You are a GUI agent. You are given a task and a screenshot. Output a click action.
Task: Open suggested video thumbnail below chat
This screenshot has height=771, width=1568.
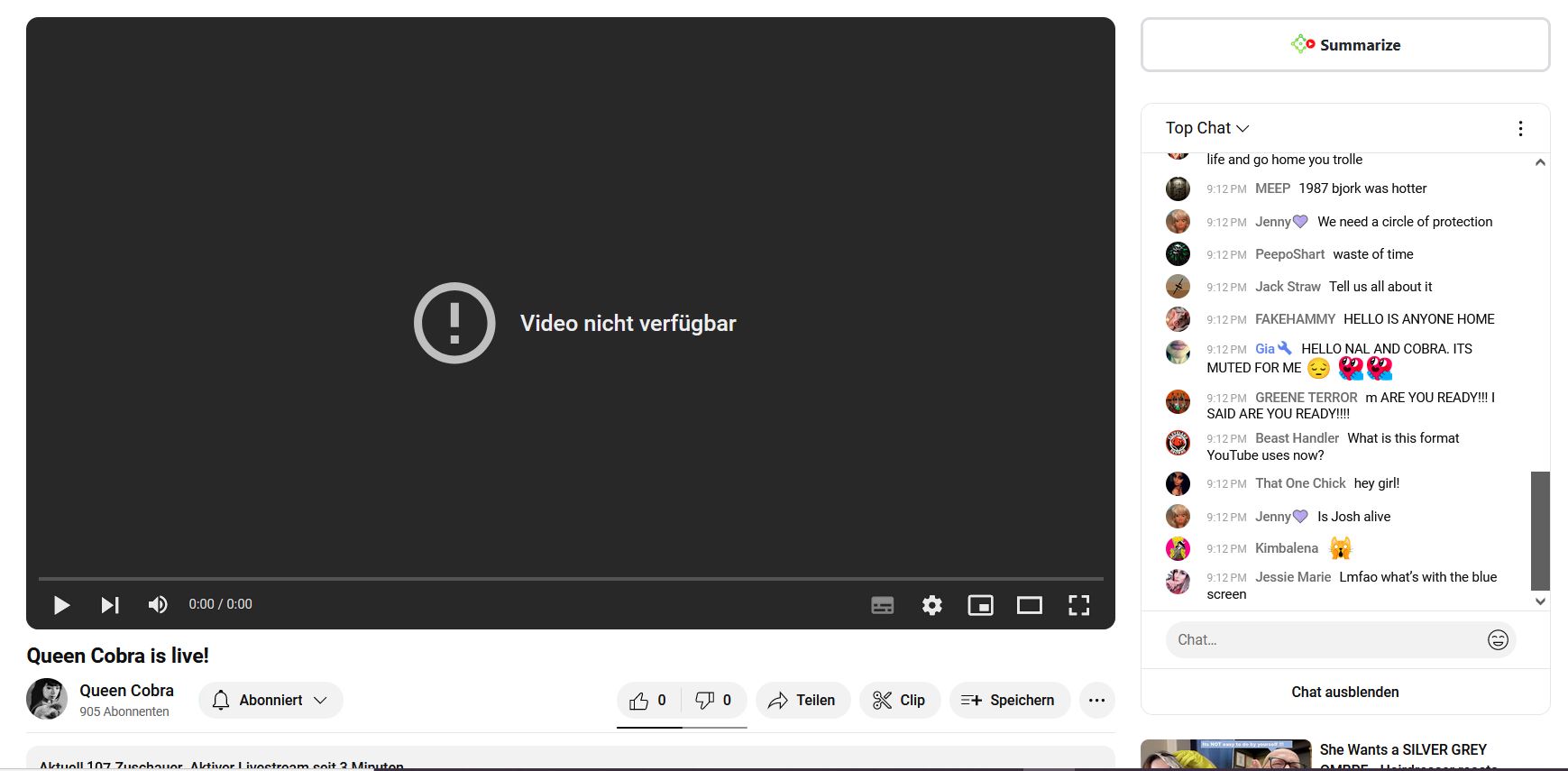pos(1226,756)
